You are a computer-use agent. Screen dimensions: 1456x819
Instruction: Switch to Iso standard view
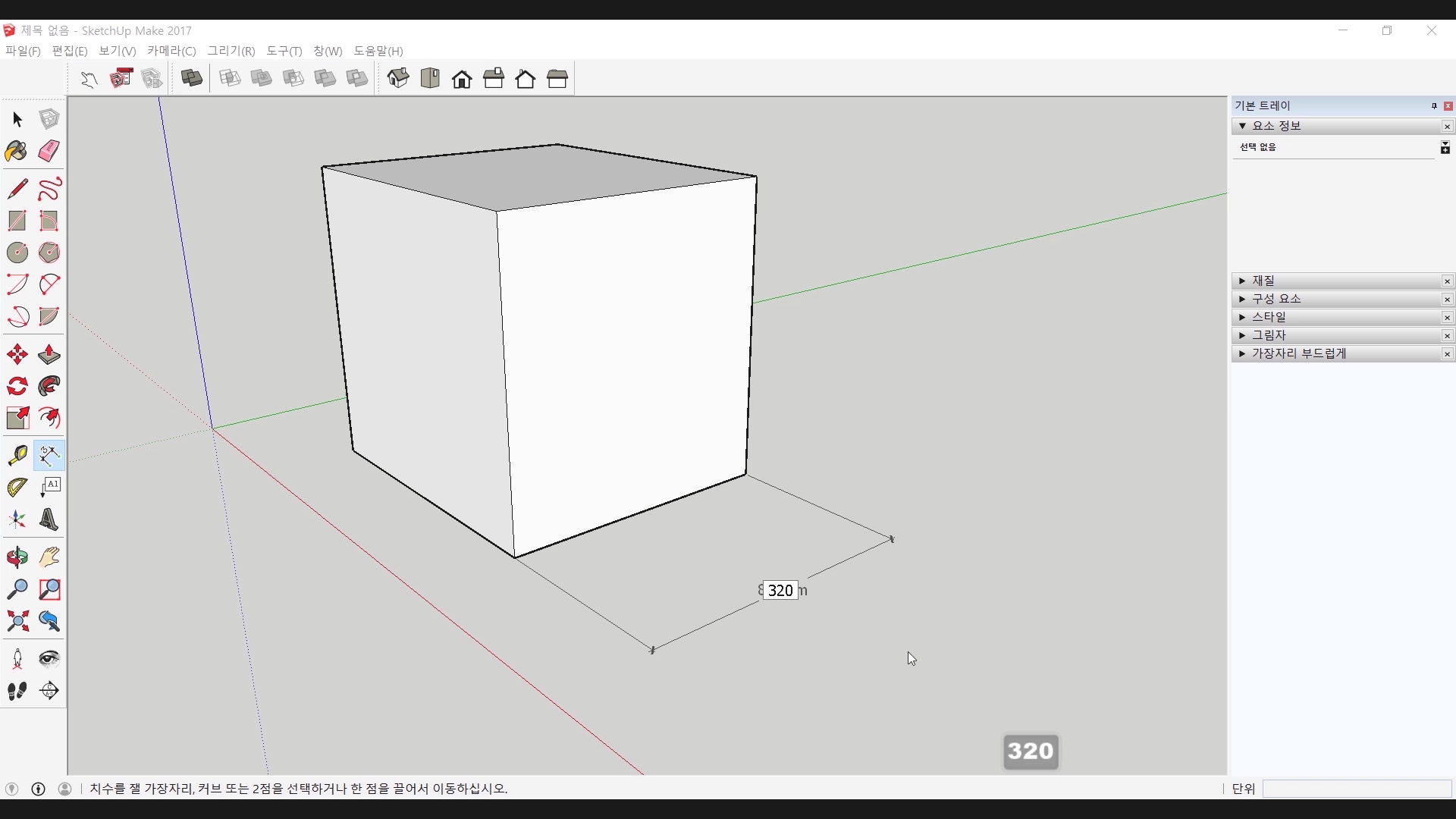coord(398,79)
